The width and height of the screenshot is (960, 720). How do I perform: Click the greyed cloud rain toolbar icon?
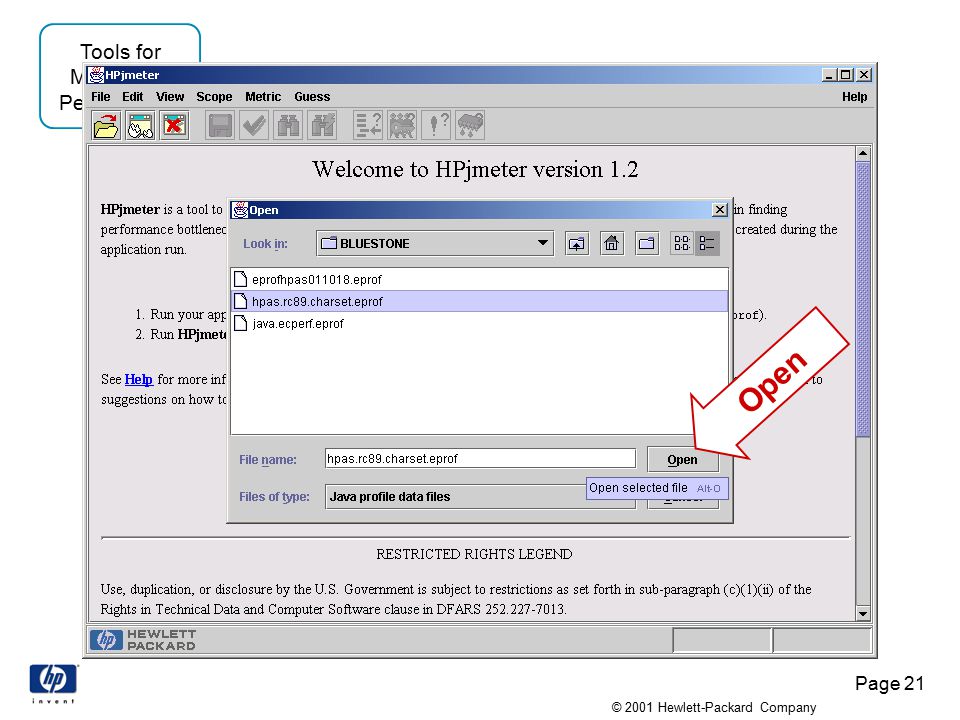470,126
